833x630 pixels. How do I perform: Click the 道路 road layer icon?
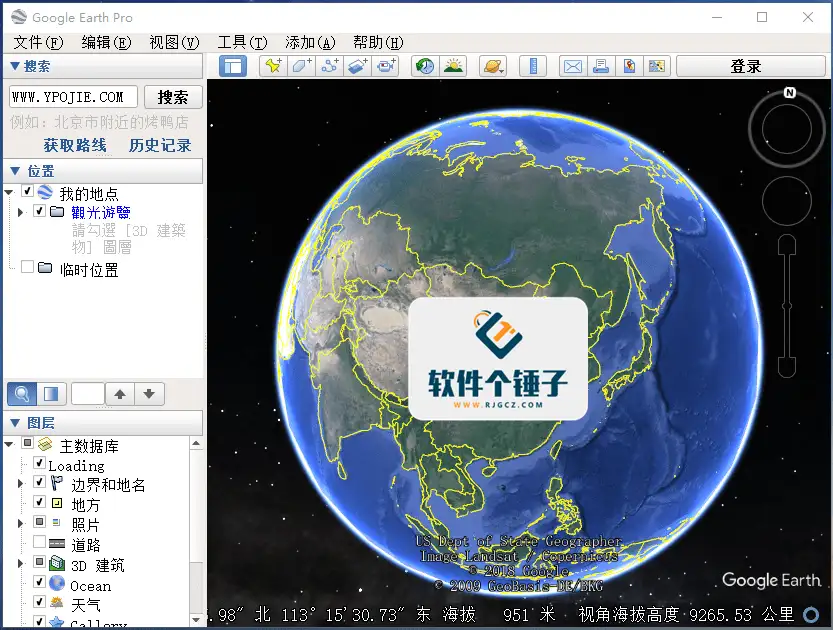[x=57, y=543]
